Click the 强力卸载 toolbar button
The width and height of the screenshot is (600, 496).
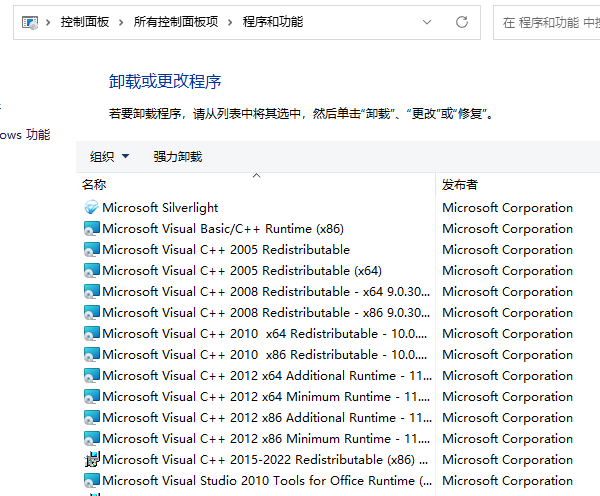pyautogui.click(x=178, y=157)
